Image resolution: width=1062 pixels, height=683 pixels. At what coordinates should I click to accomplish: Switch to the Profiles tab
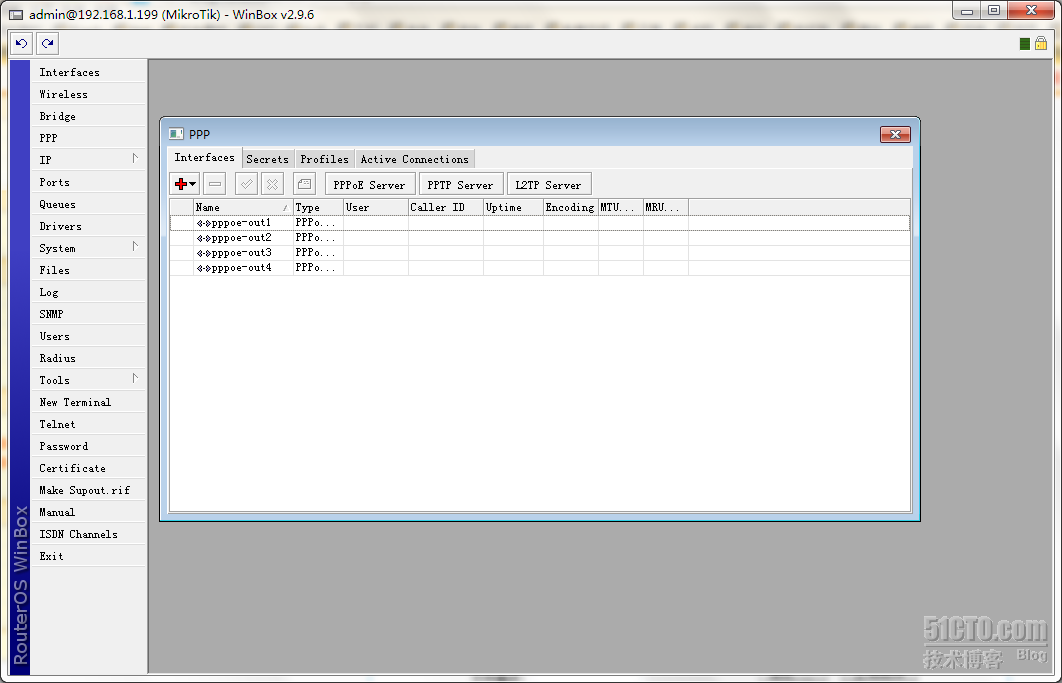[324, 159]
